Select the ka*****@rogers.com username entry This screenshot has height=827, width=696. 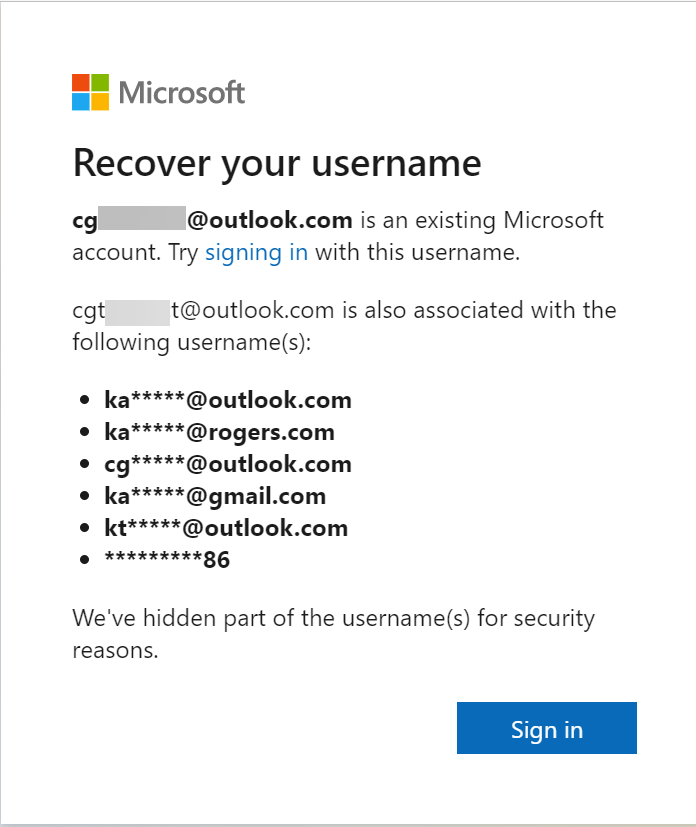pos(219,432)
